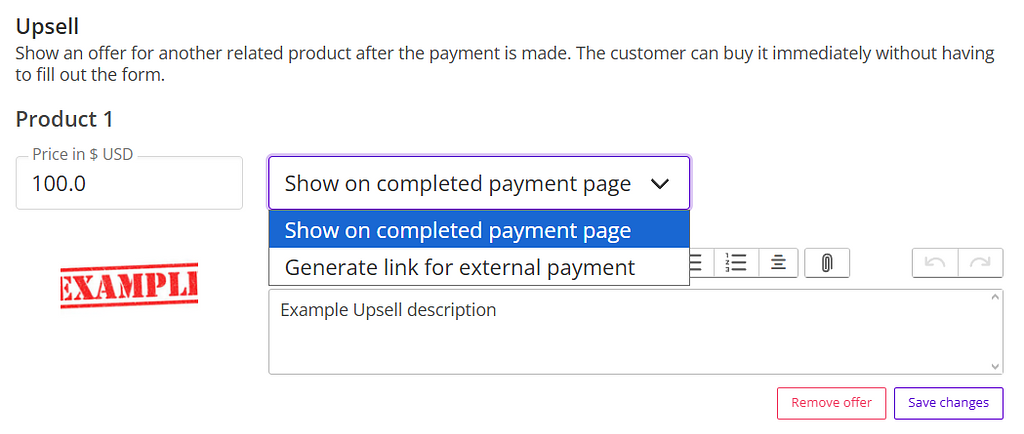Click the numbered list icon
The image size is (1024, 434).
pyautogui.click(x=736, y=263)
